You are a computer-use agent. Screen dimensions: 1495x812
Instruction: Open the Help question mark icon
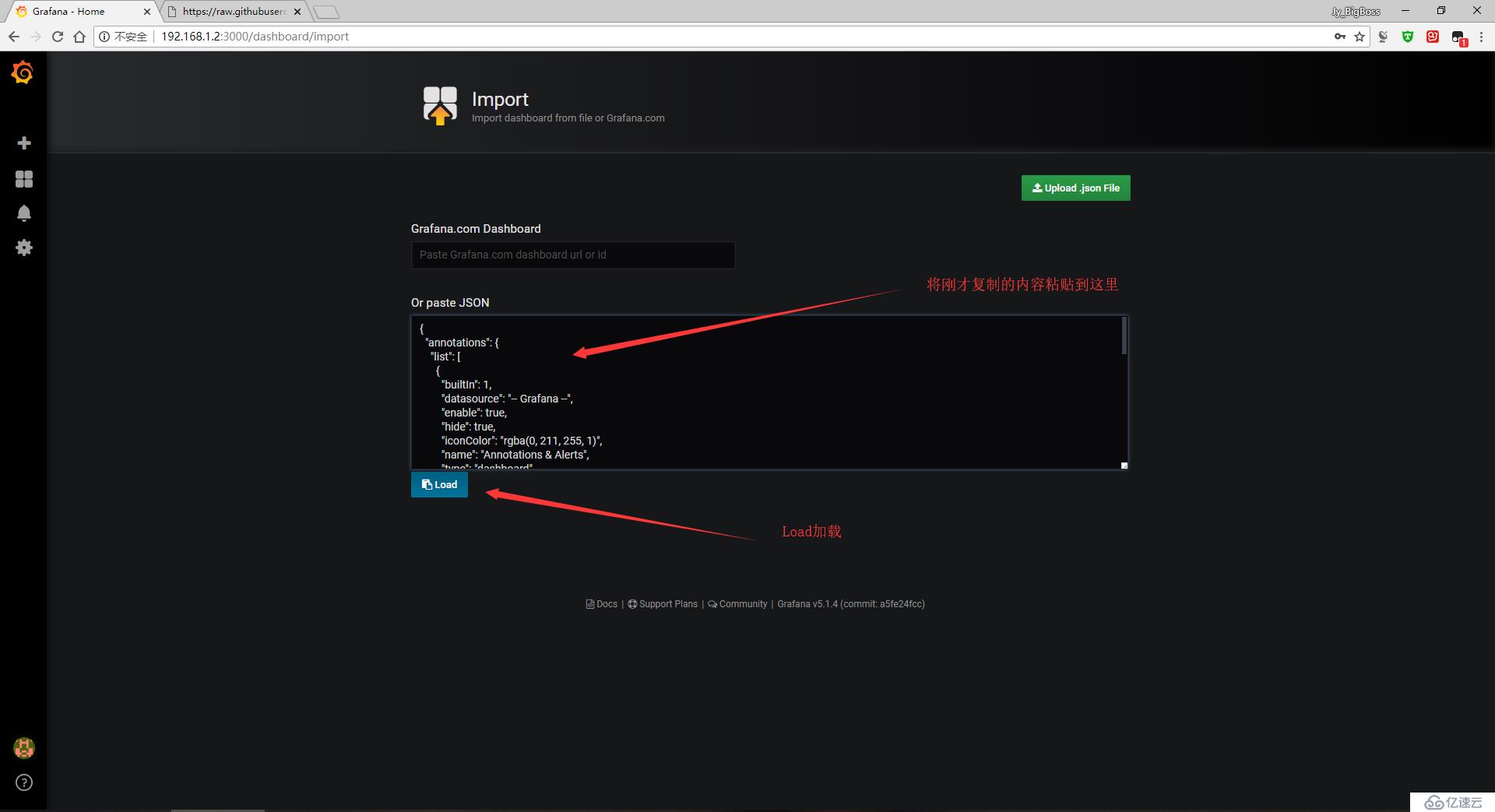point(24,782)
